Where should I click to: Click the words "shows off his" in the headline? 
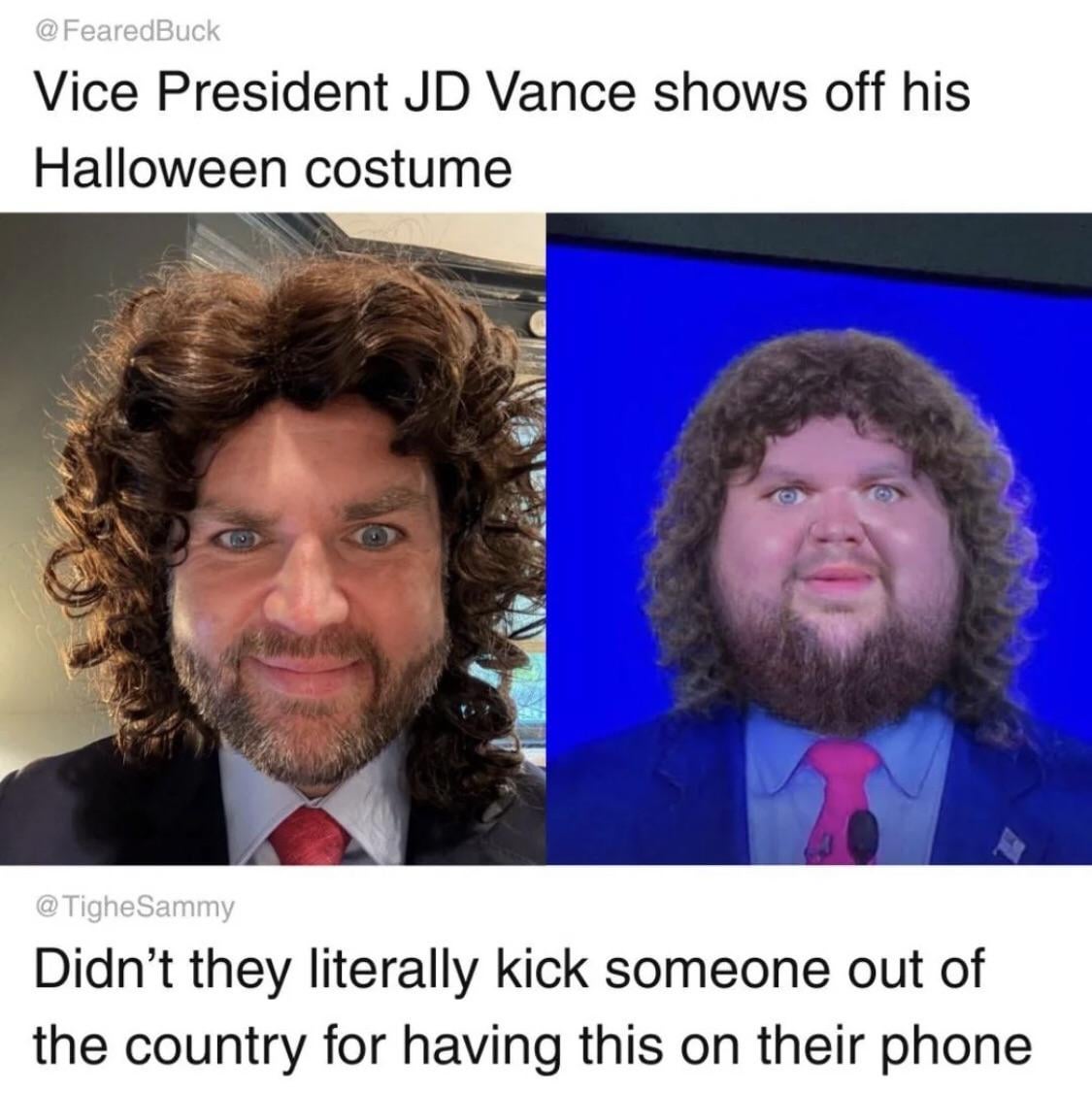tap(811, 93)
